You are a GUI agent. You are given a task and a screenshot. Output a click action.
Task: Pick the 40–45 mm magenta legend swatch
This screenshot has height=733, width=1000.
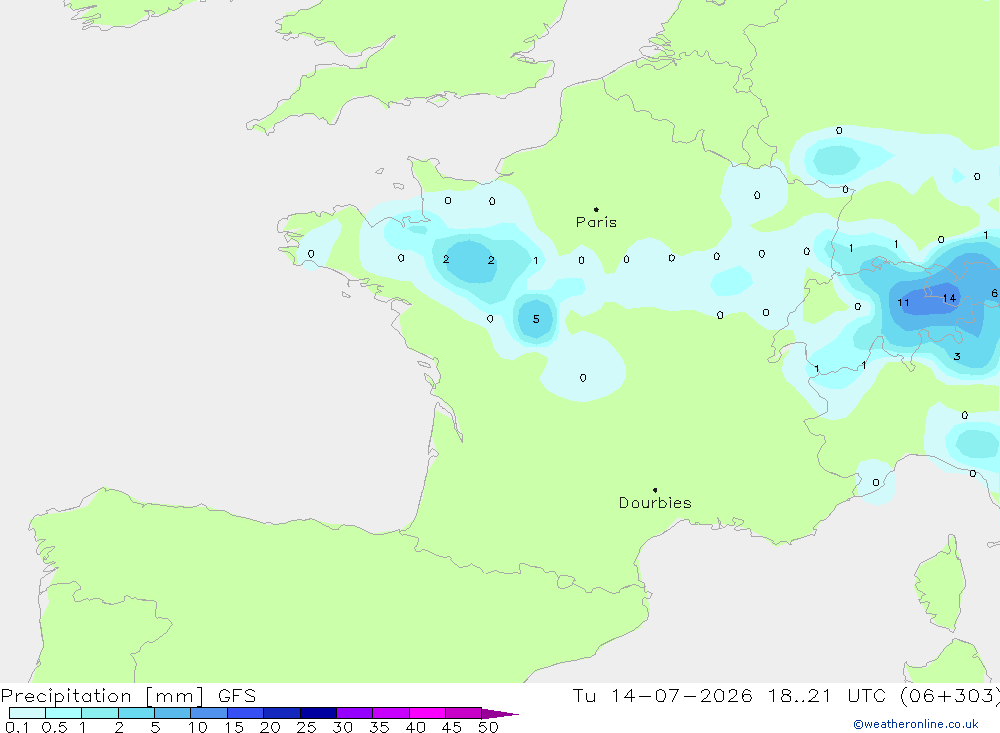427,713
